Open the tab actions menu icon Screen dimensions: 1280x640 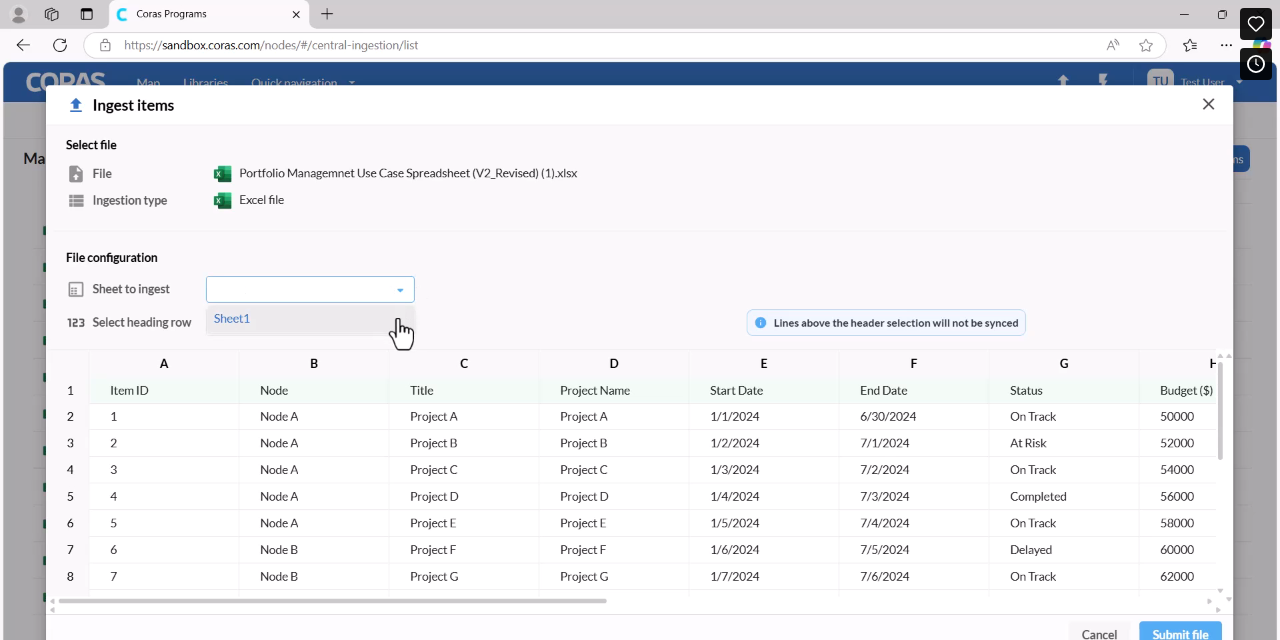(86, 14)
